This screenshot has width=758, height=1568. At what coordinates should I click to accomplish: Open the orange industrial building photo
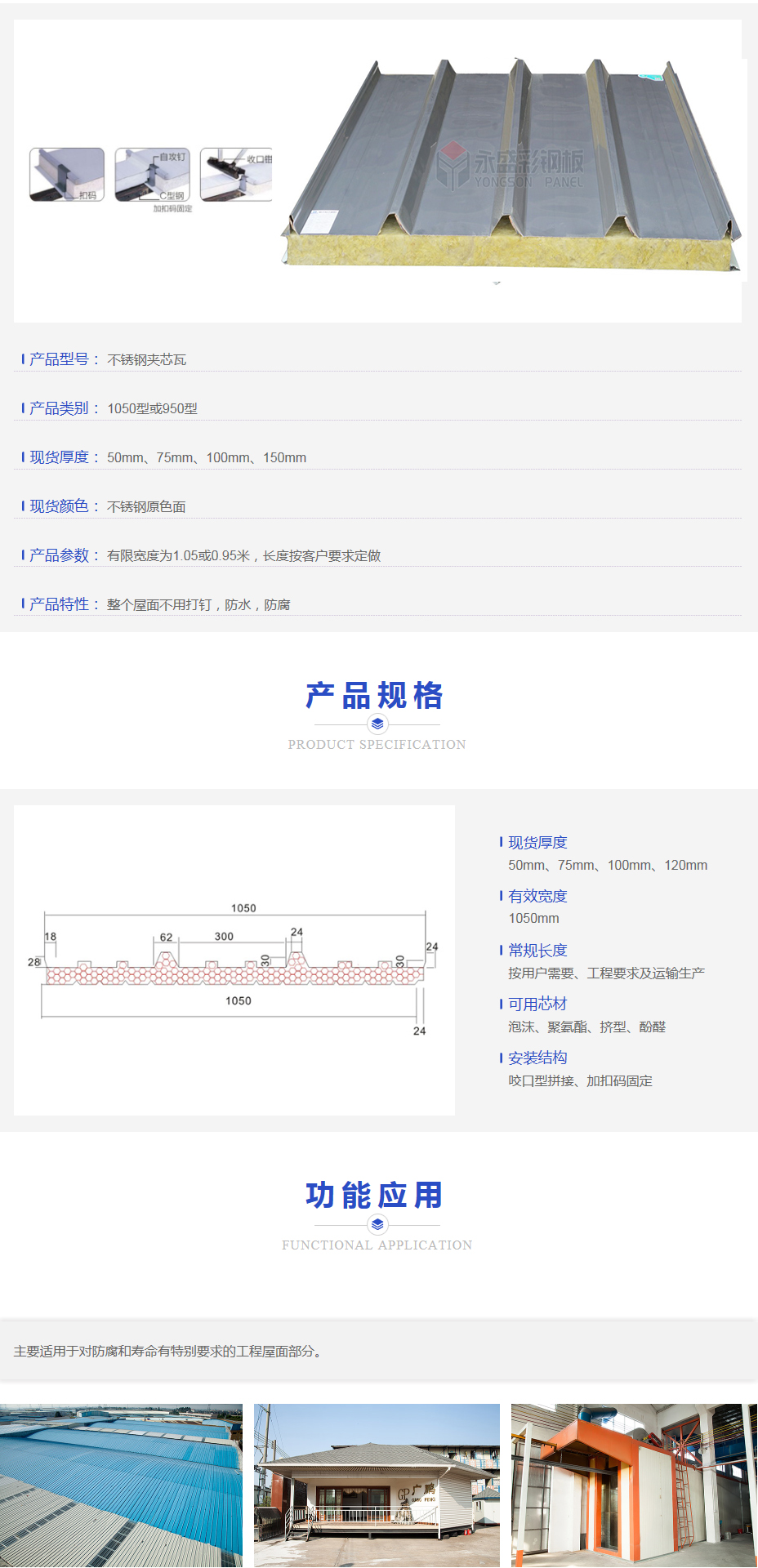634,1485
